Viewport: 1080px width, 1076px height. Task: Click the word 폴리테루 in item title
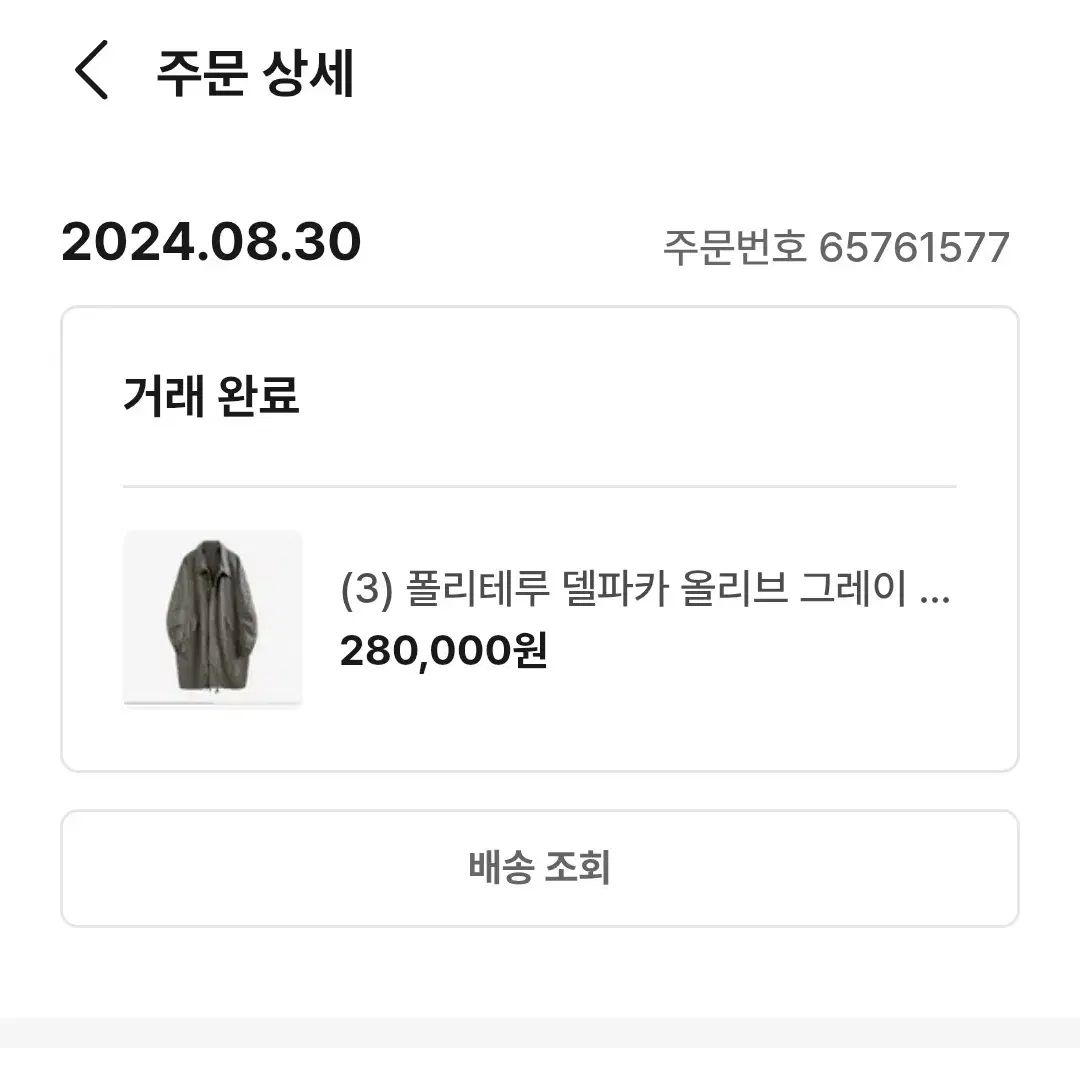[478, 589]
